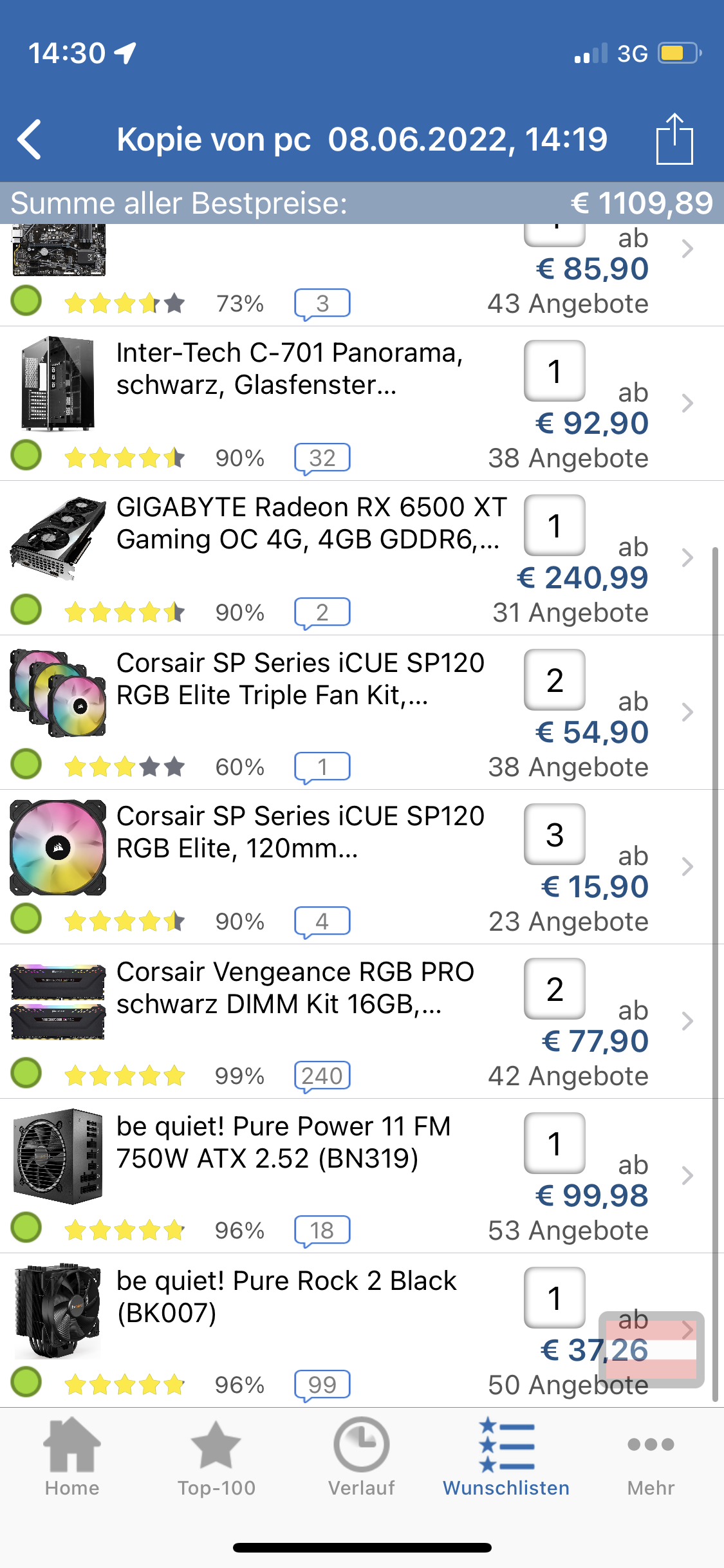
Task: Open reviews bubble with 240 comments
Action: (x=322, y=1076)
